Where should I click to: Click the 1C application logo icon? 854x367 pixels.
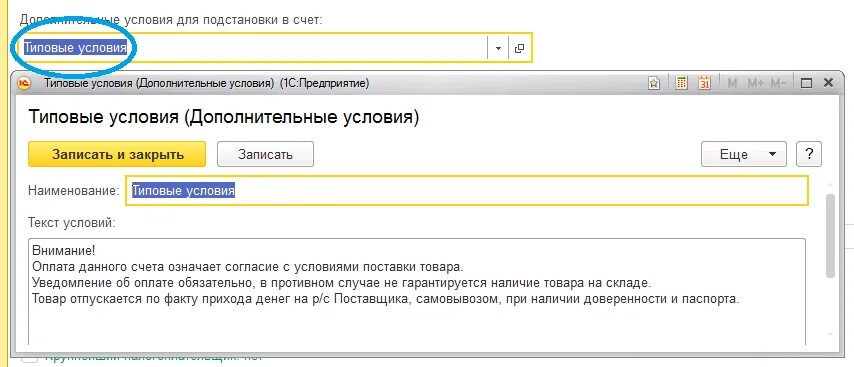click(x=25, y=83)
